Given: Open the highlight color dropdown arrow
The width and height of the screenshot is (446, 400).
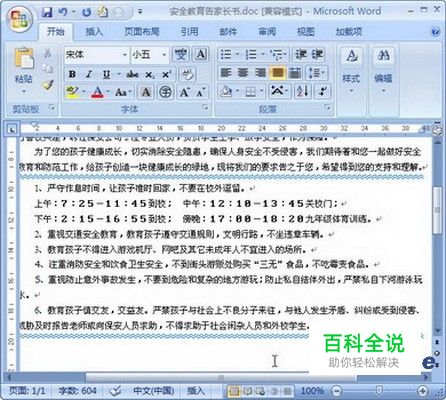Looking at the screenshot, I should coord(83,92).
